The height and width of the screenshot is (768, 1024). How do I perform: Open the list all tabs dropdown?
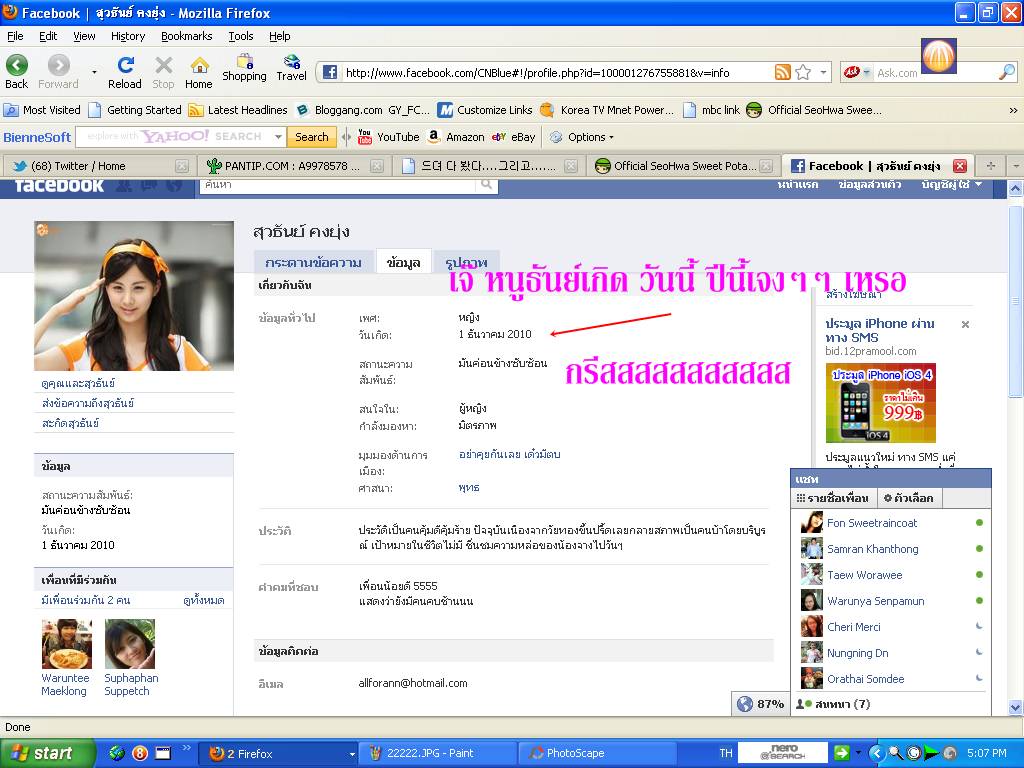pos(1016,166)
